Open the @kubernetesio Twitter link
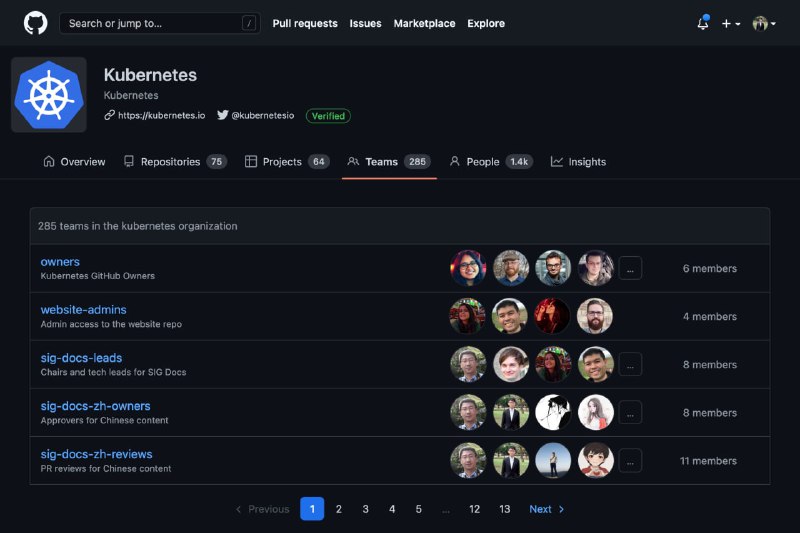Screen dimensions: 800x533 pos(256,115)
